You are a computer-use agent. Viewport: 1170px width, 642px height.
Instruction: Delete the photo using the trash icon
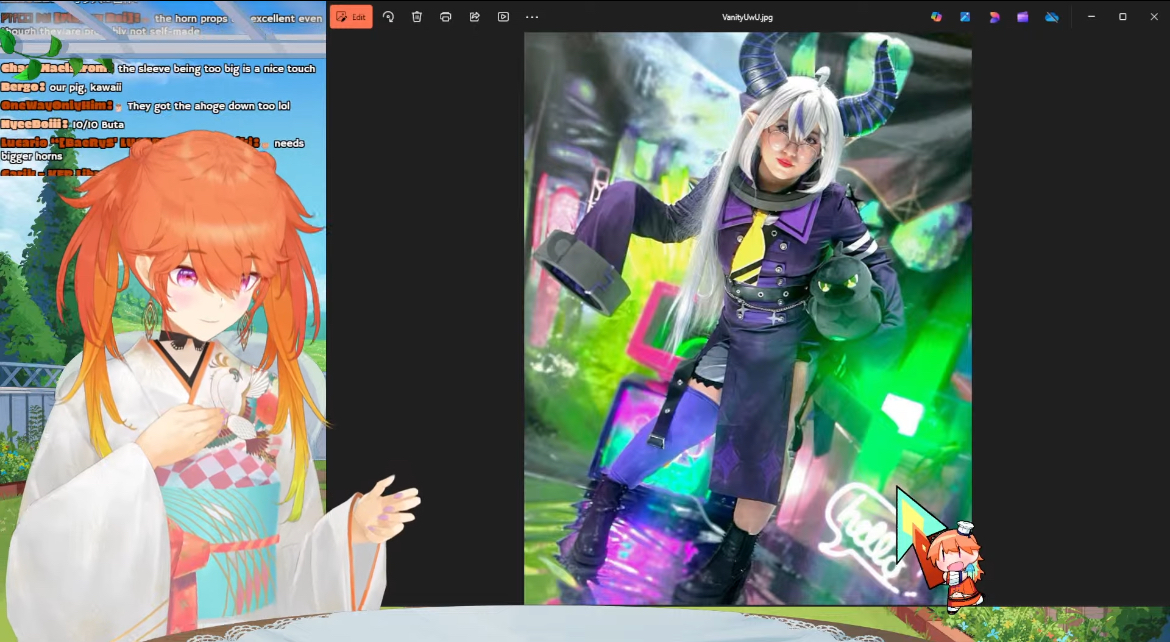pos(417,16)
